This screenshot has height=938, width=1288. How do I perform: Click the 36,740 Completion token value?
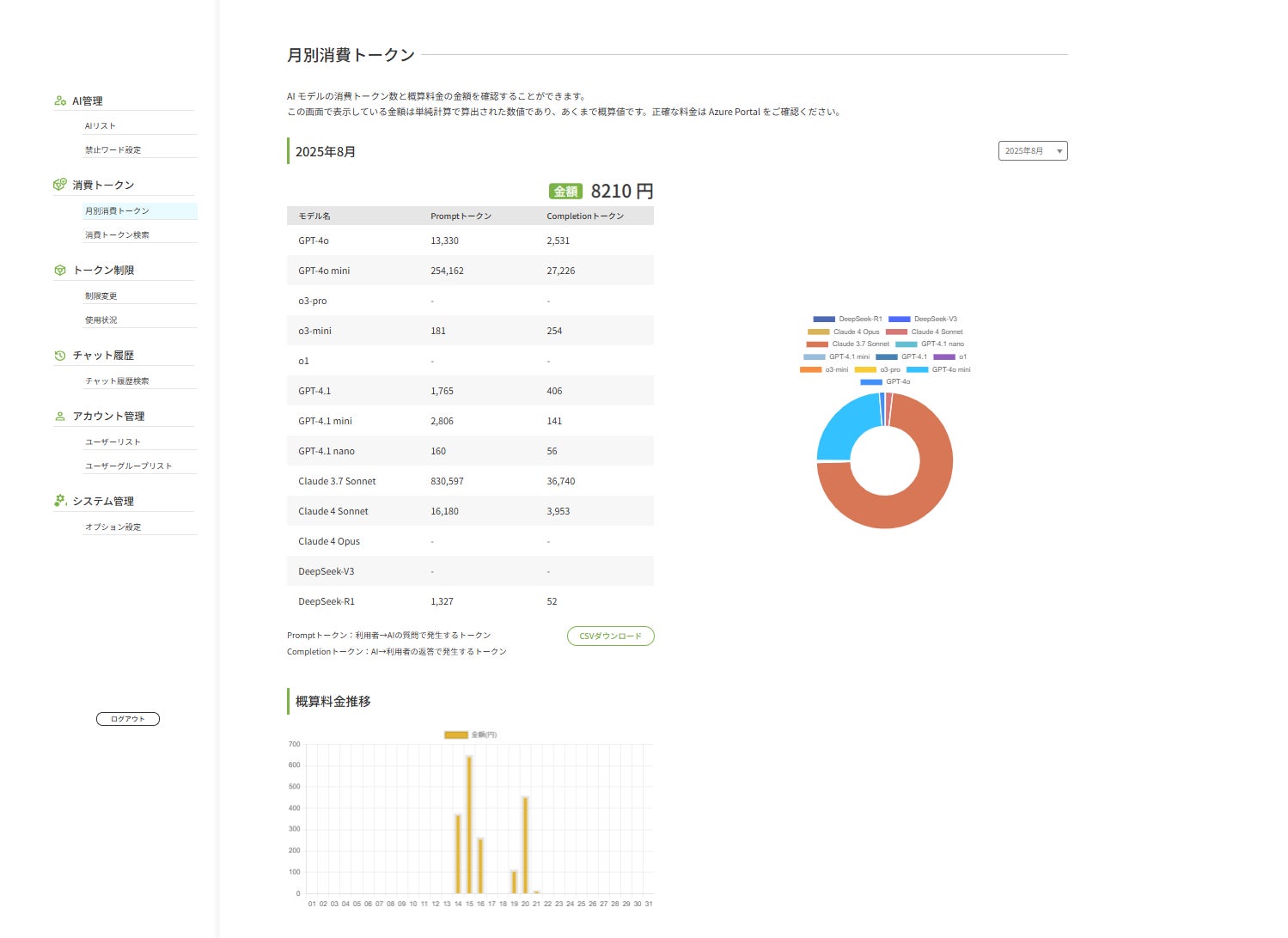coord(561,481)
